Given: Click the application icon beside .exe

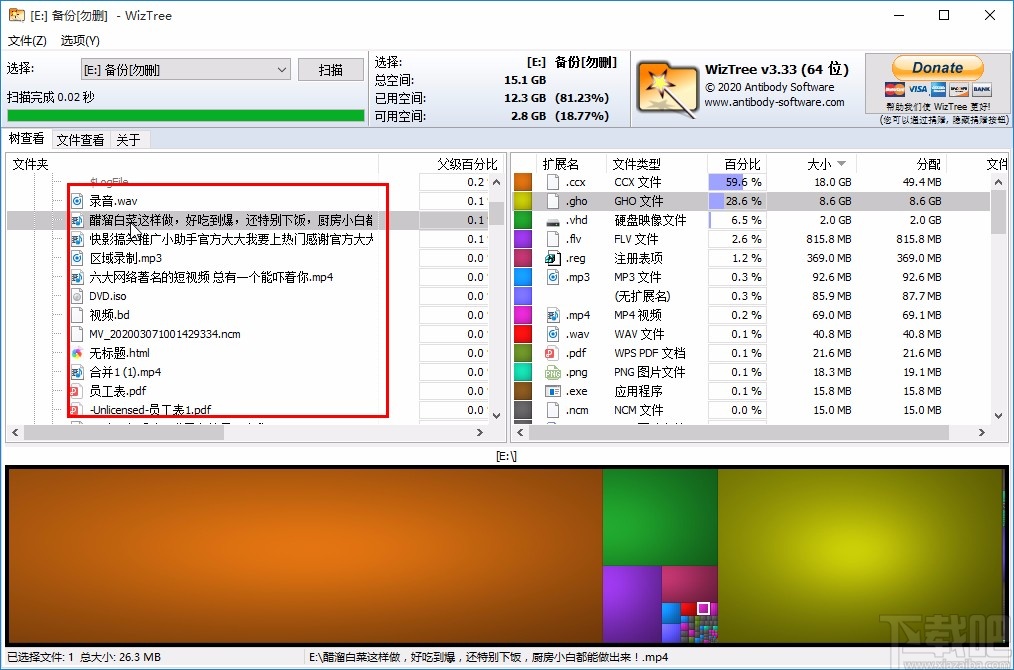Looking at the screenshot, I should coord(552,391).
